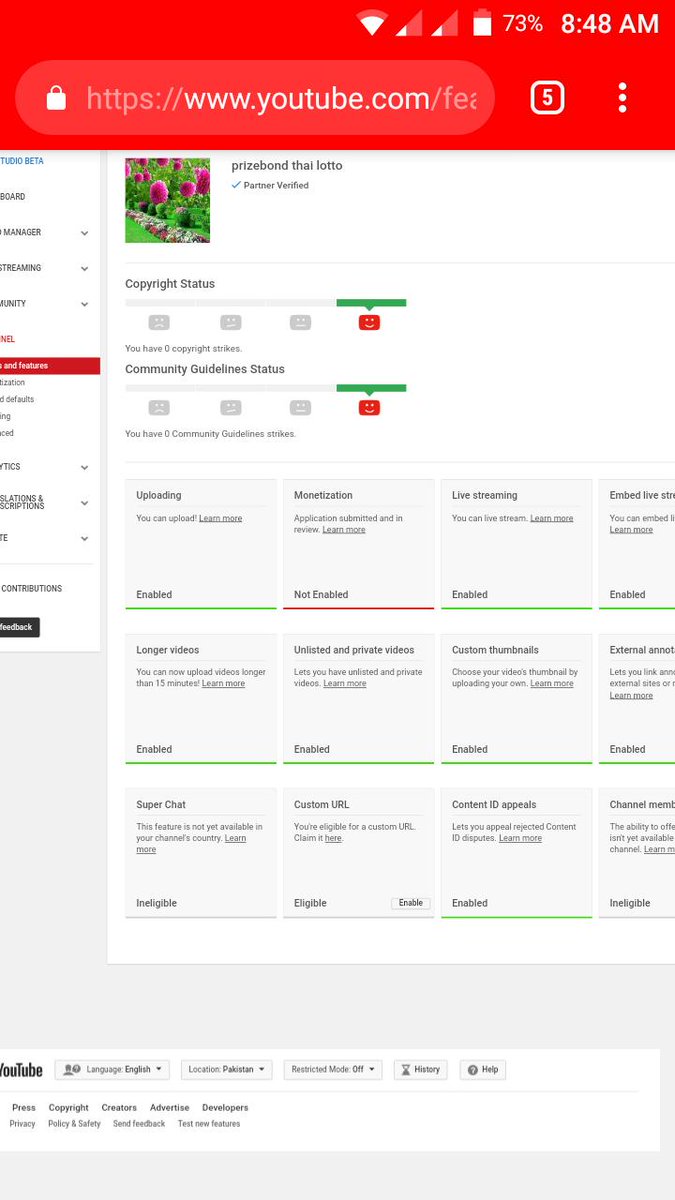This screenshot has width=675, height=1200.
Task: Open the browser three-dot overflow menu
Action: pyautogui.click(x=622, y=97)
